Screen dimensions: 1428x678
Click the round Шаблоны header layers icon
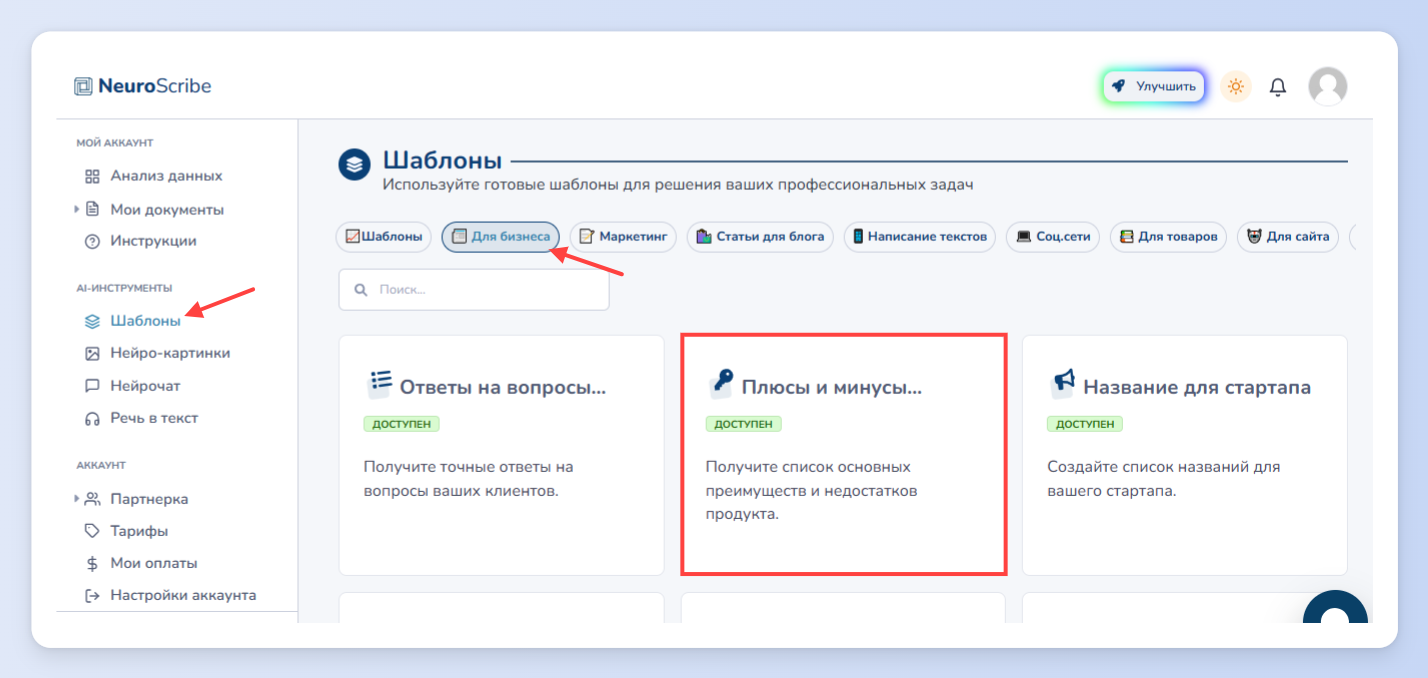pos(355,164)
